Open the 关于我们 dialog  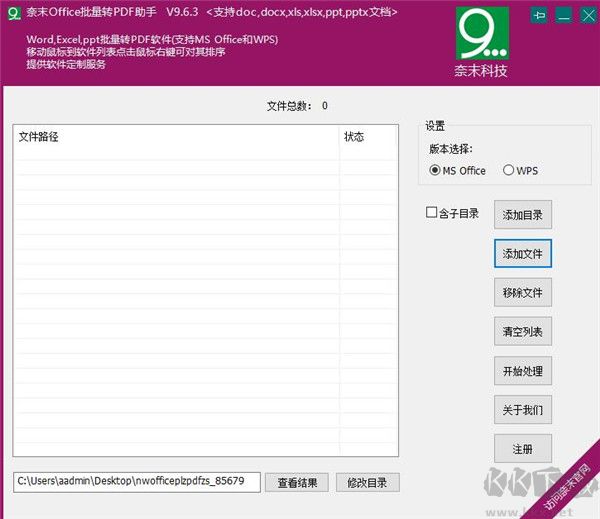click(523, 410)
